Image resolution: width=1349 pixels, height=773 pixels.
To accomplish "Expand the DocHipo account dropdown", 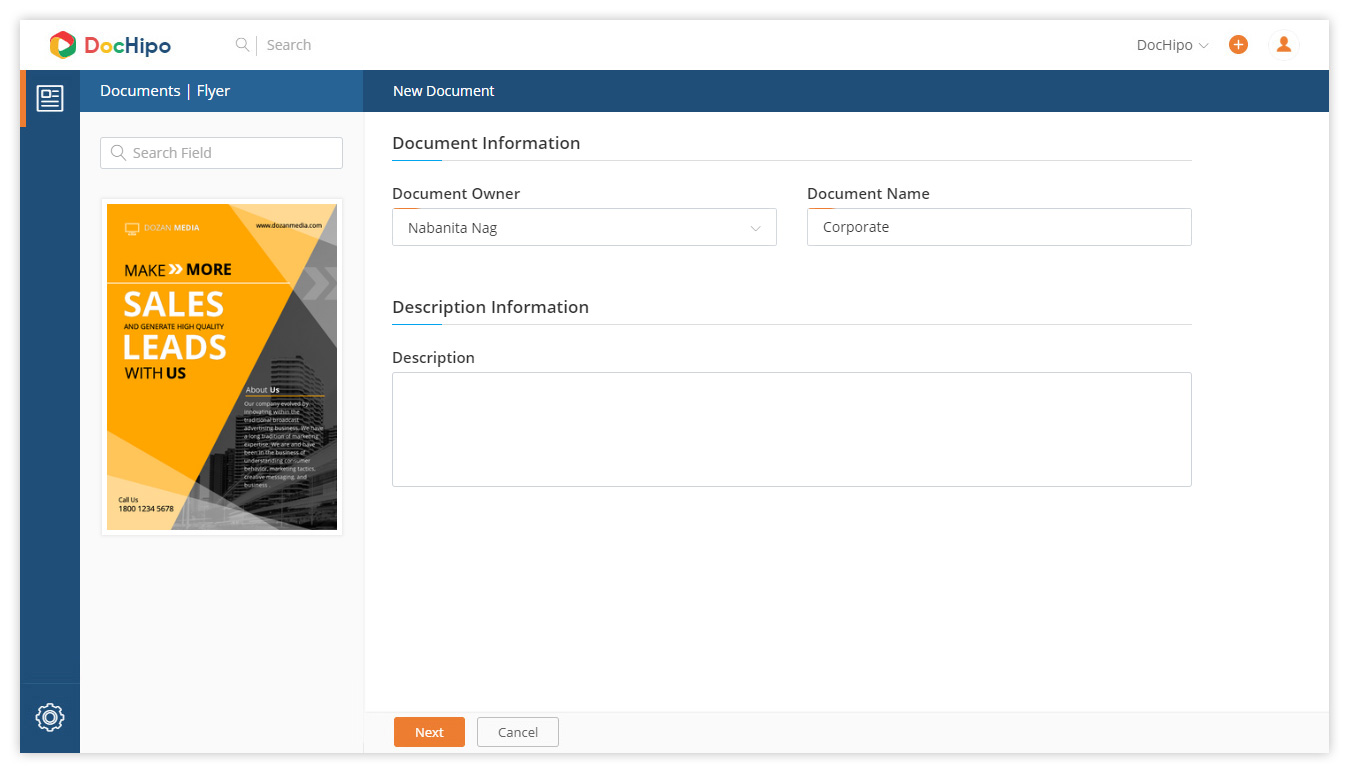I will pos(1172,45).
